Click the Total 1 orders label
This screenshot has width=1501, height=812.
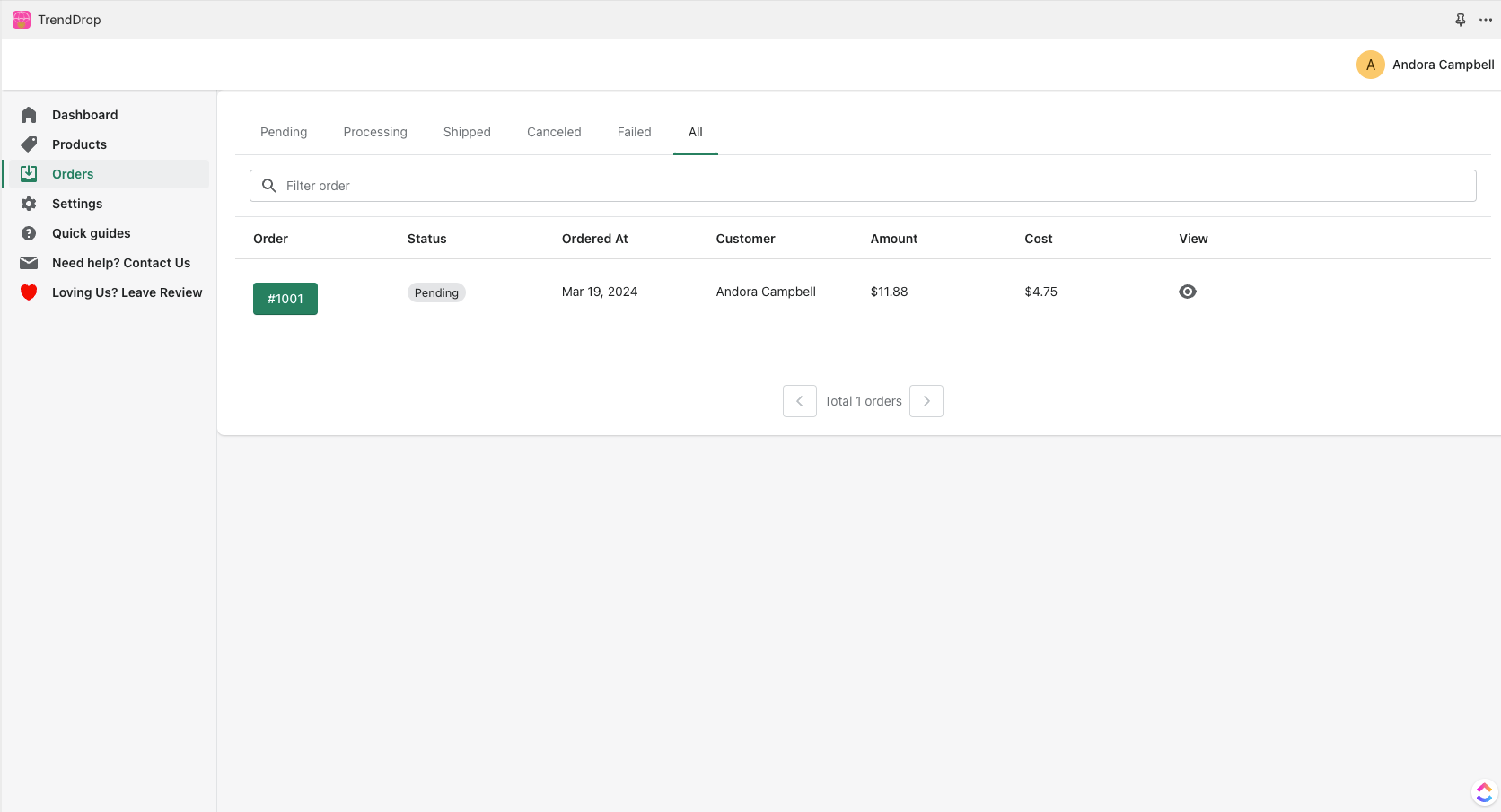863,401
